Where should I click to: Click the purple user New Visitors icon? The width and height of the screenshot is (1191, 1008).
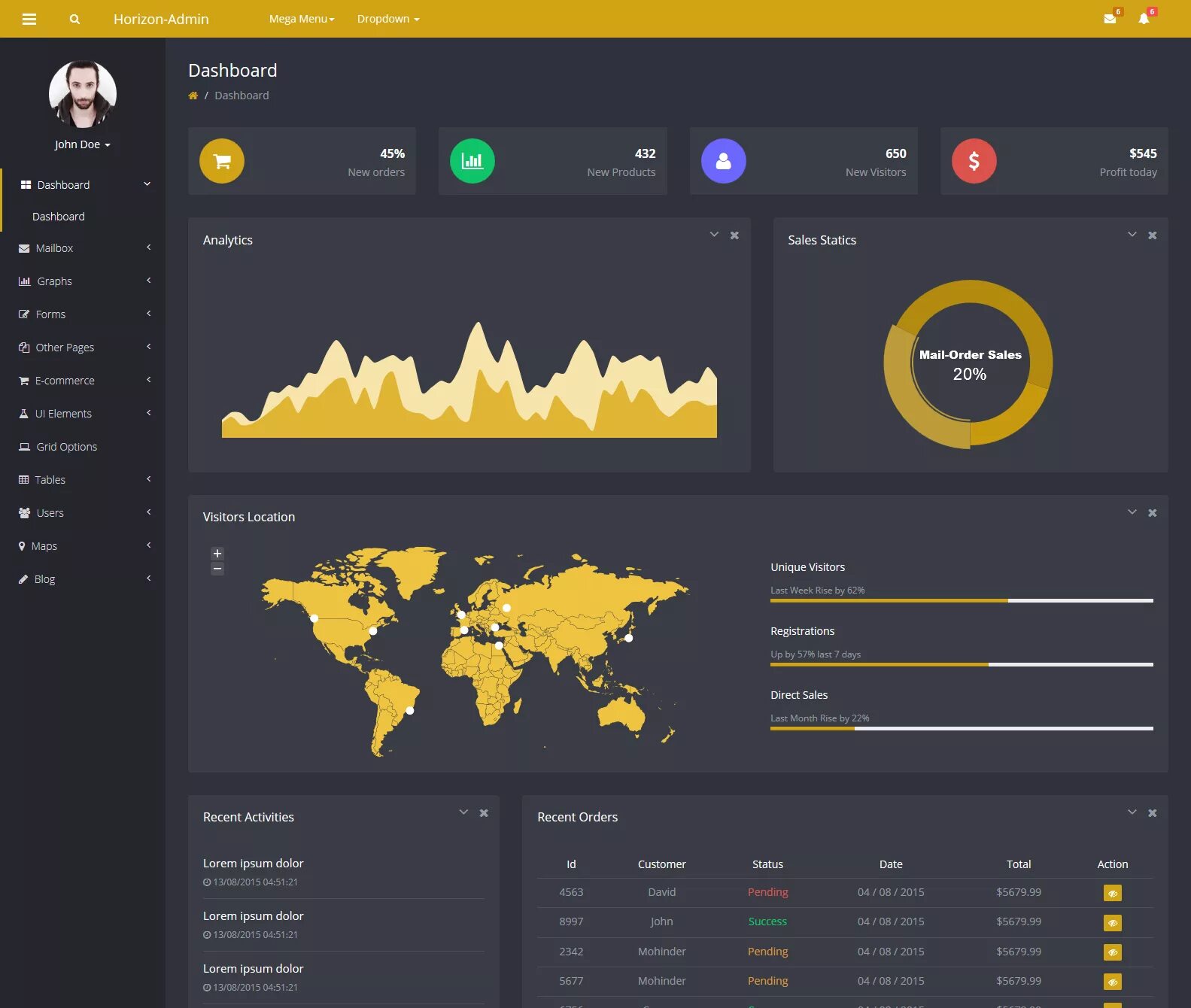pos(724,161)
